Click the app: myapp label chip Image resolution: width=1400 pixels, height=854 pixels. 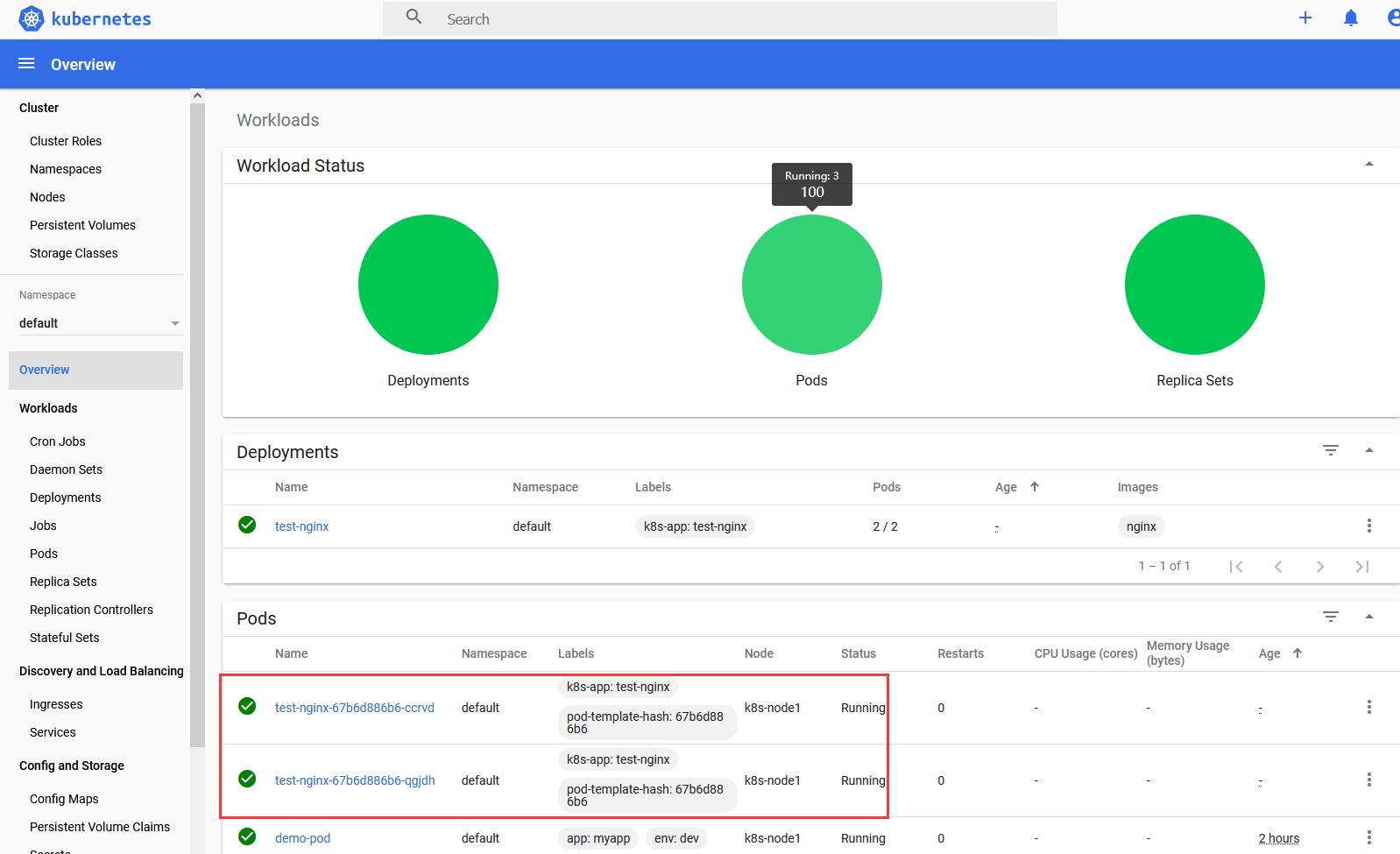(x=598, y=838)
